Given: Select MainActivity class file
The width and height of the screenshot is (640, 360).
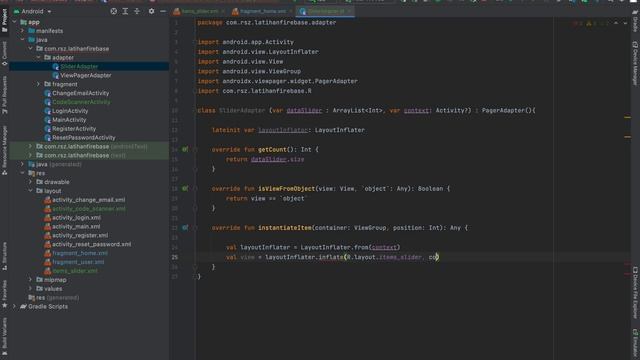Looking at the screenshot, I should tap(69, 120).
